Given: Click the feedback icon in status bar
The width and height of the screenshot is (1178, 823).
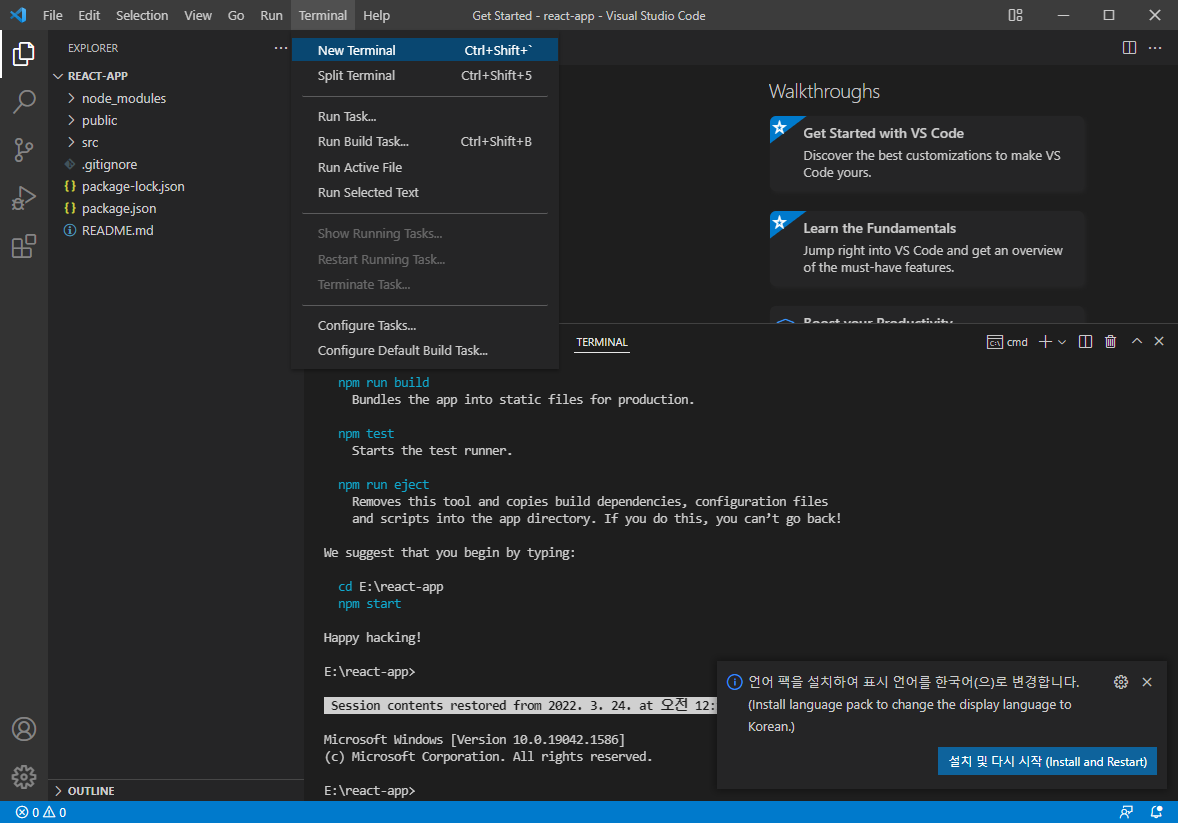Looking at the screenshot, I should (1126, 812).
